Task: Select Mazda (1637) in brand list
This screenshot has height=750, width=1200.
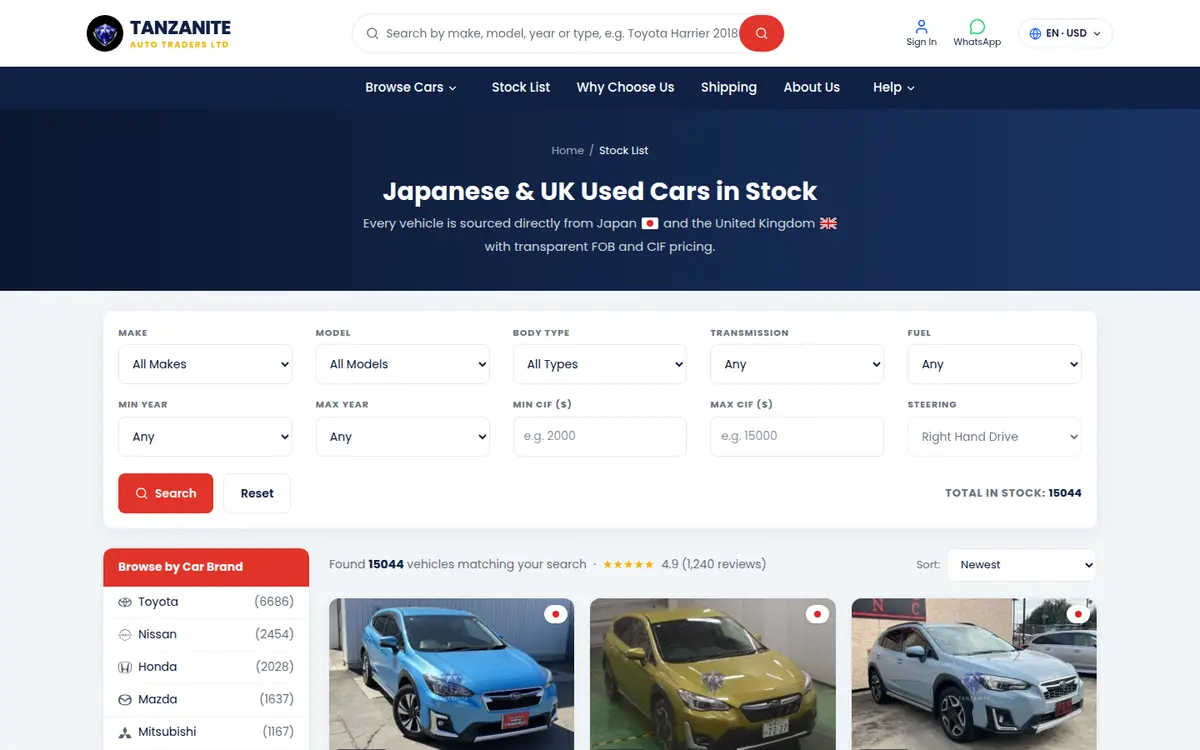Action: tap(206, 700)
